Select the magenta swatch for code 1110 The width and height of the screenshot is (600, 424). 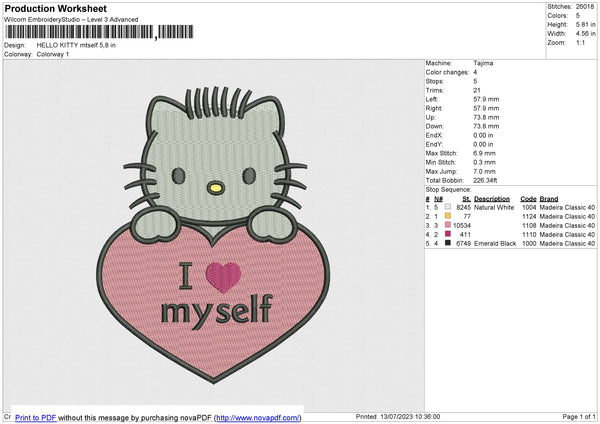pyautogui.click(x=448, y=234)
